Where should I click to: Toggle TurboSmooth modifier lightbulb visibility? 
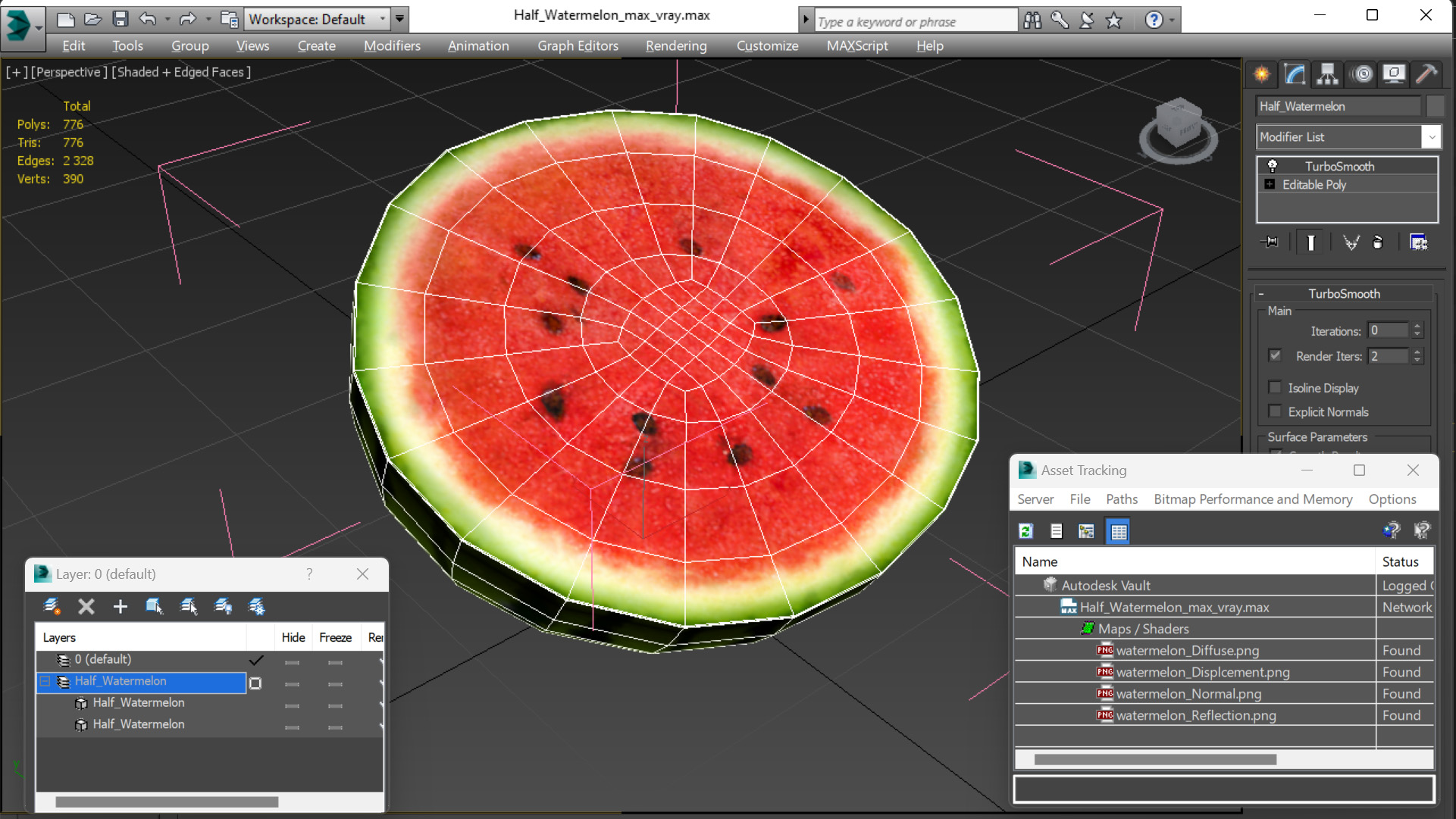coord(1273,166)
